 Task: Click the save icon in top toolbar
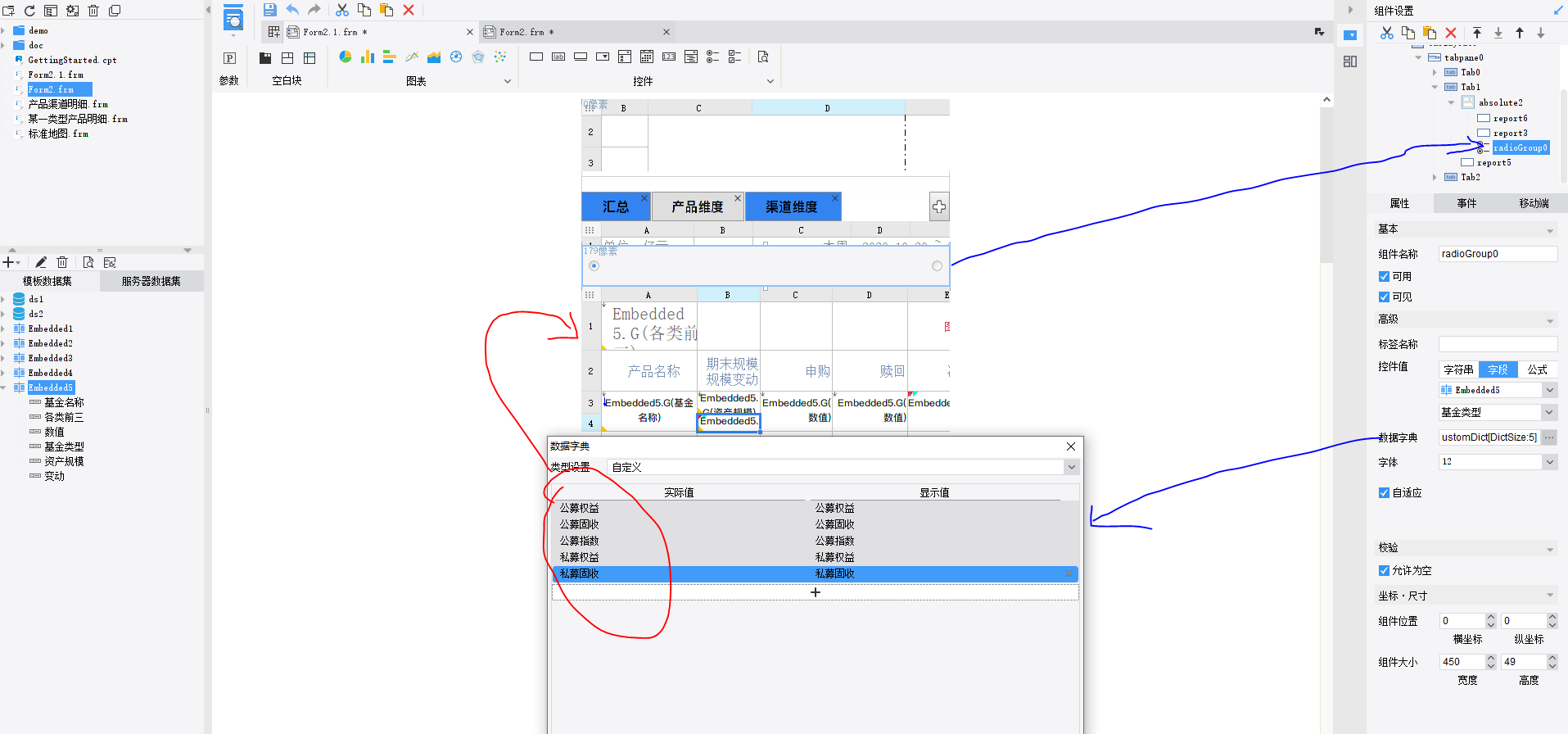(269, 10)
